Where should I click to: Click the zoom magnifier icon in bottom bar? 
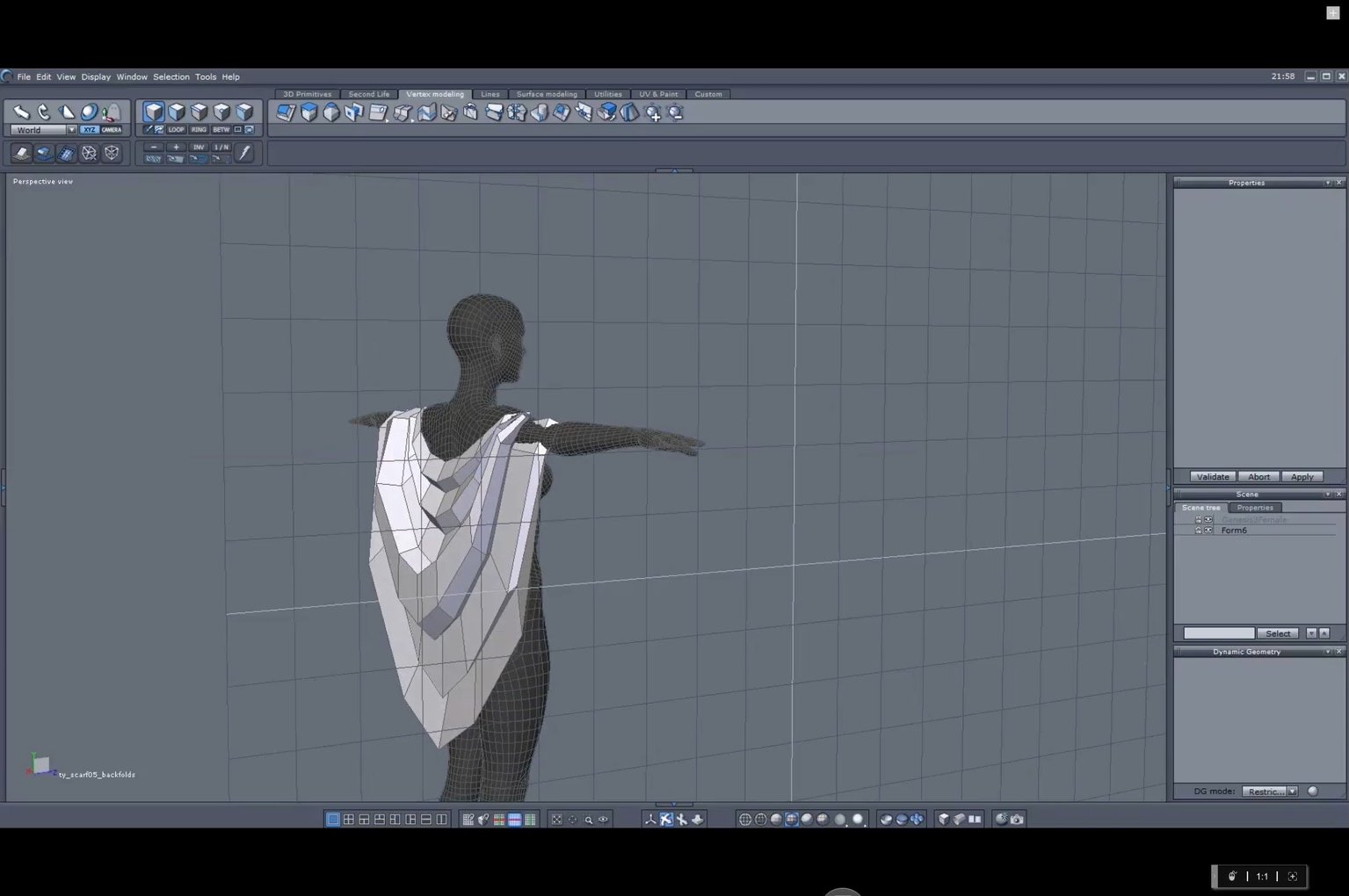tap(588, 820)
